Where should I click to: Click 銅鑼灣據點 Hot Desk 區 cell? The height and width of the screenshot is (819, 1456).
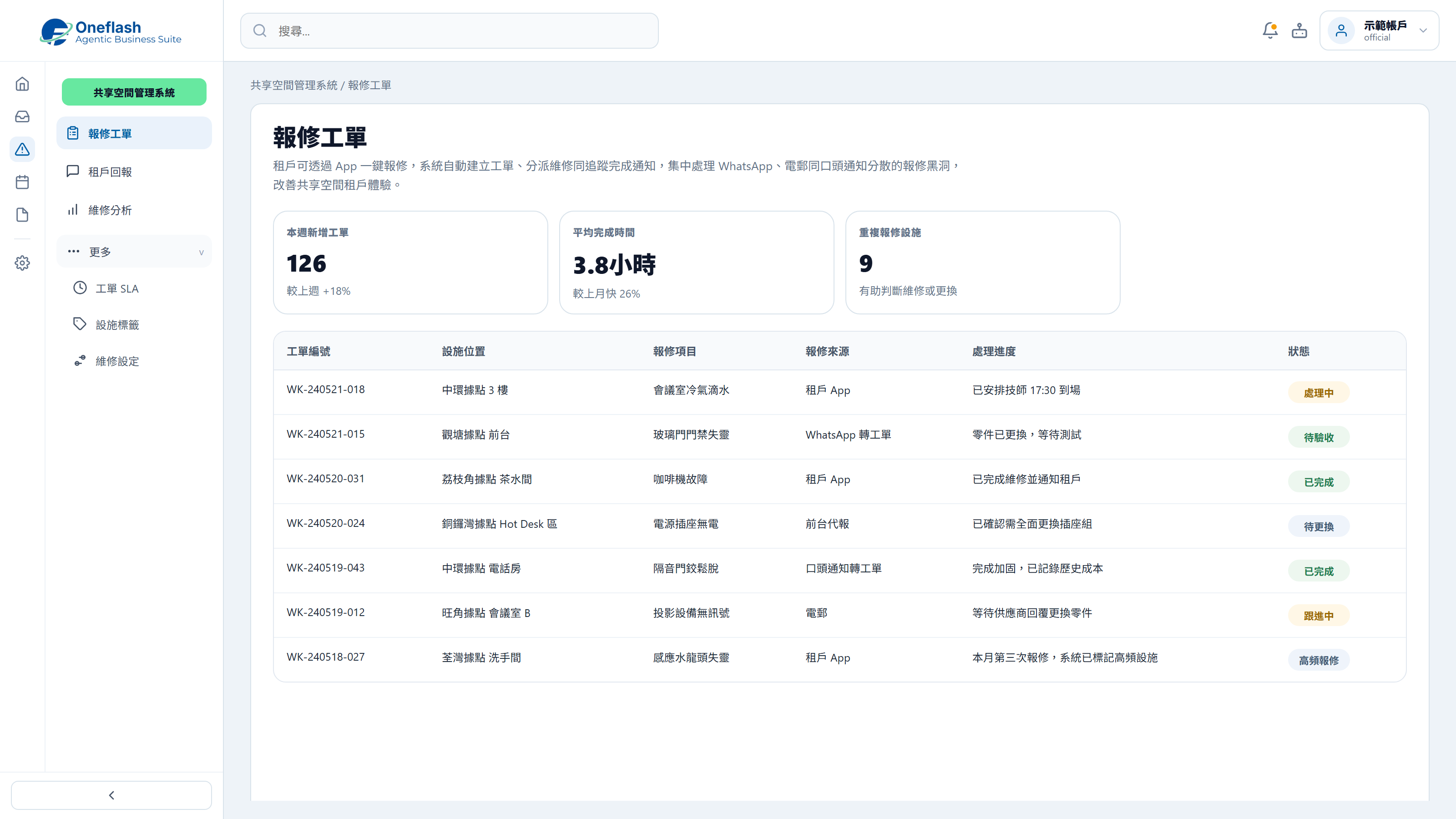tap(500, 524)
